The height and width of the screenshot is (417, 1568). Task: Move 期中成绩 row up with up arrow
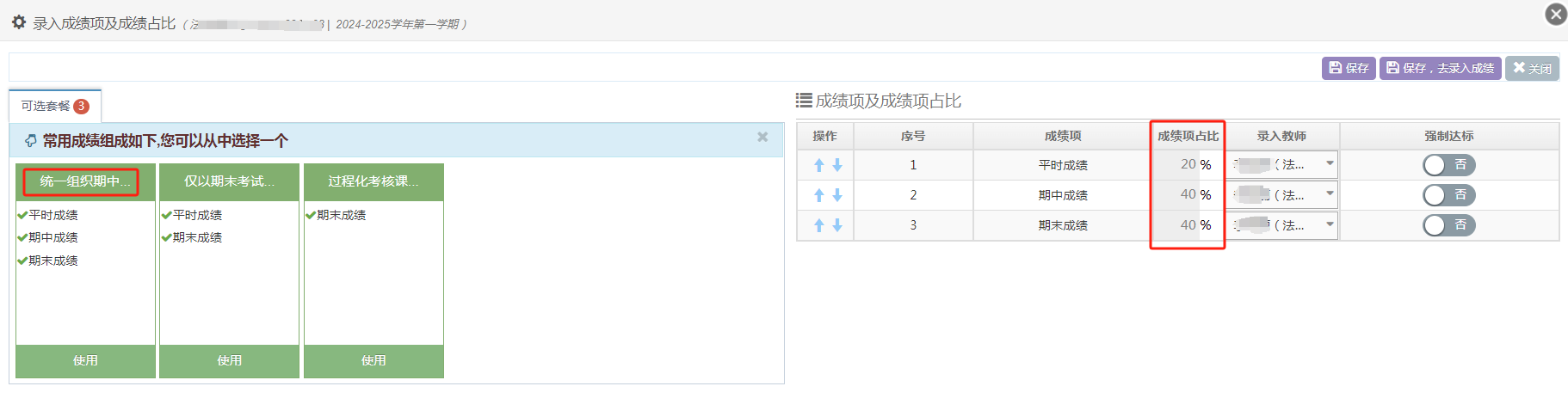pos(819,195)
